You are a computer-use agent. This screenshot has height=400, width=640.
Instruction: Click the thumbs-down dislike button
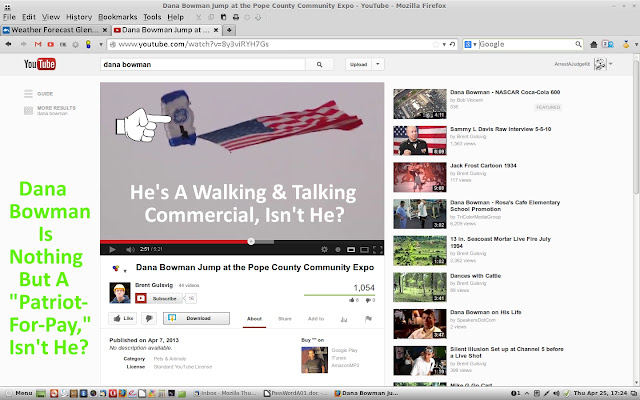pyautogui.click(x=149, y=318)
